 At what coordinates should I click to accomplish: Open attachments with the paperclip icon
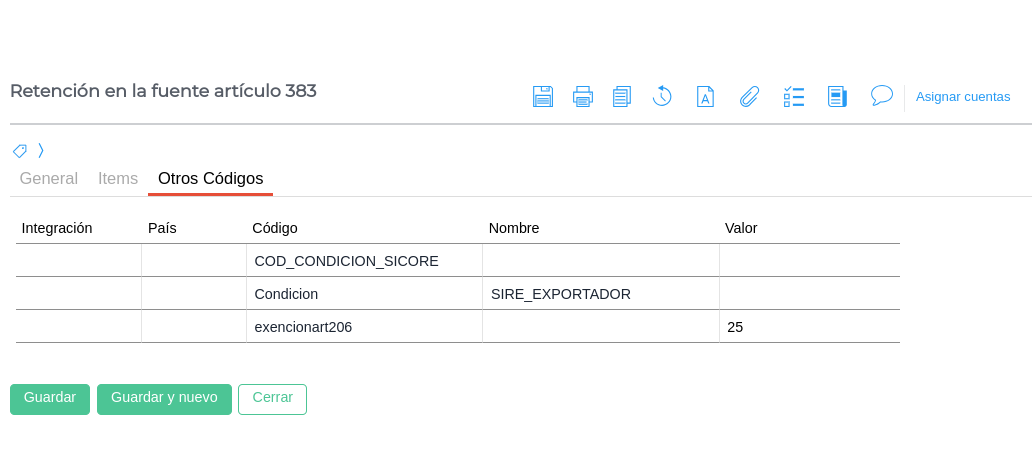pyautogui.click(x=749, y=97)
